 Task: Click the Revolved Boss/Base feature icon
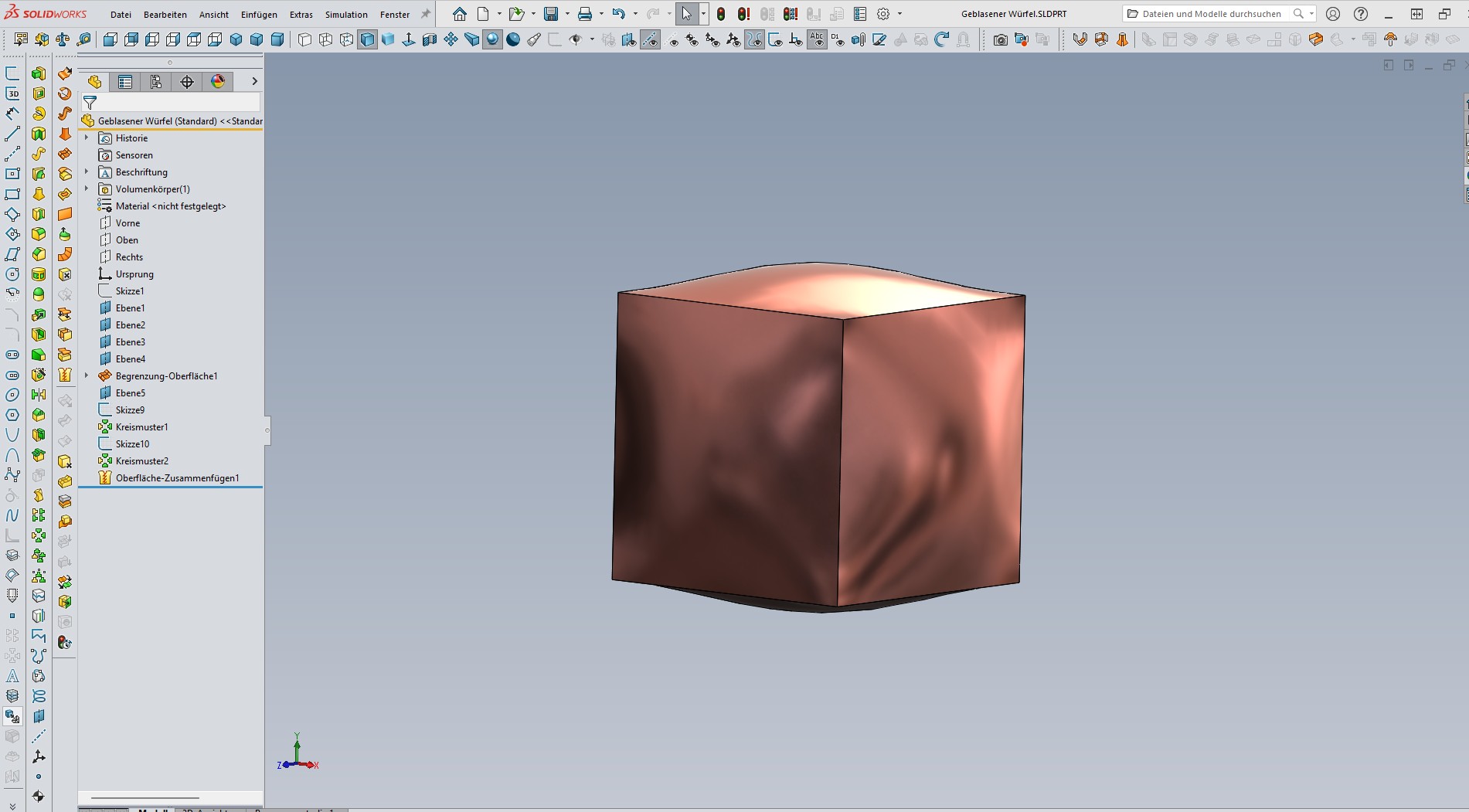tap(39, 114)
